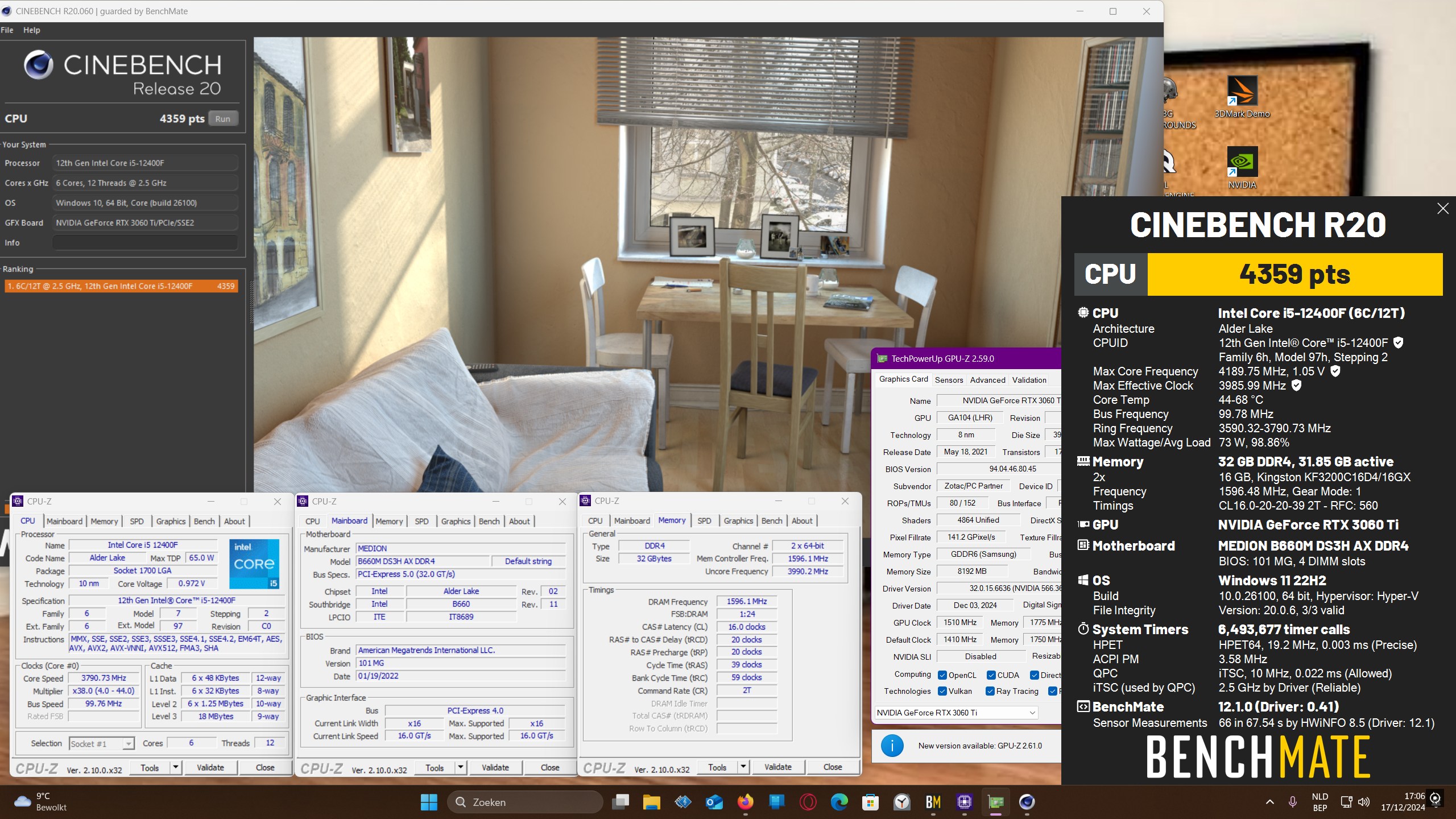Click the Intel Core i5 logo in CPU-Z
The image size is (1456, 819).
[254, 564]
